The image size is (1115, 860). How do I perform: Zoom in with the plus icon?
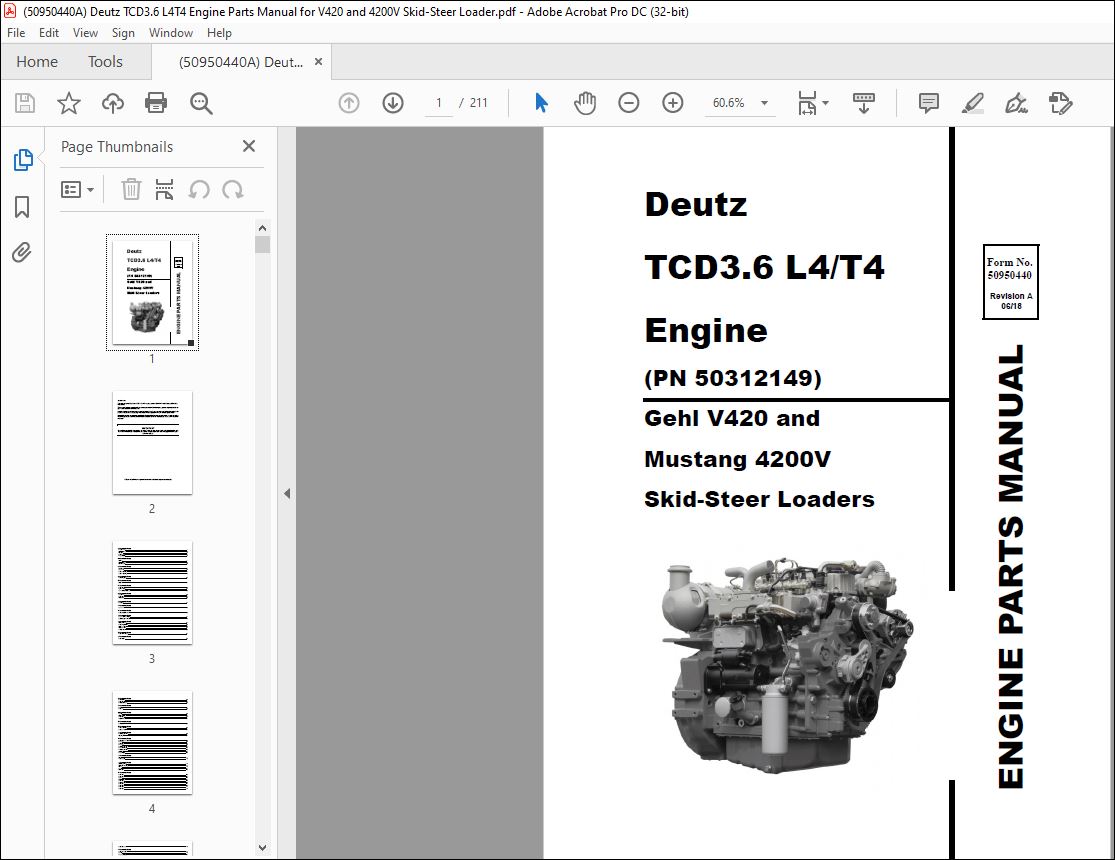(673, 103)
